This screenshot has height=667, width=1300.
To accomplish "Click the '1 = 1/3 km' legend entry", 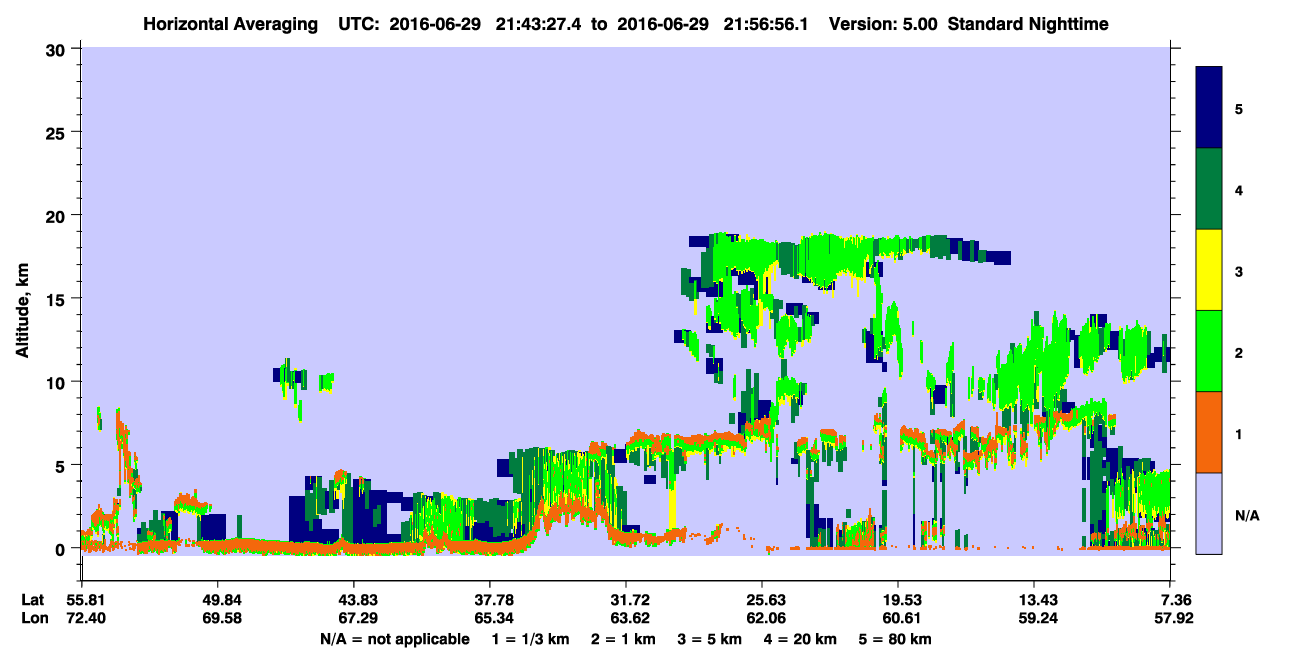I will click(x=529, y=639).
